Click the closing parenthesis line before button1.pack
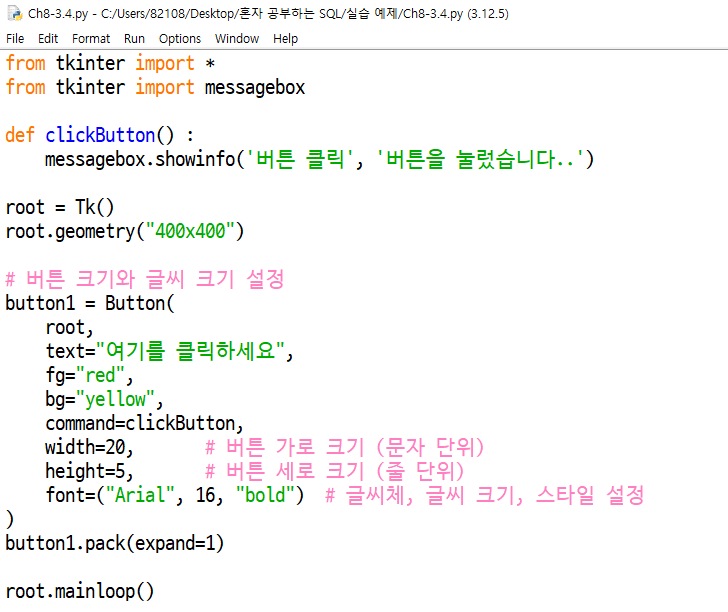 pyautogui.click(x=10, y=520)
